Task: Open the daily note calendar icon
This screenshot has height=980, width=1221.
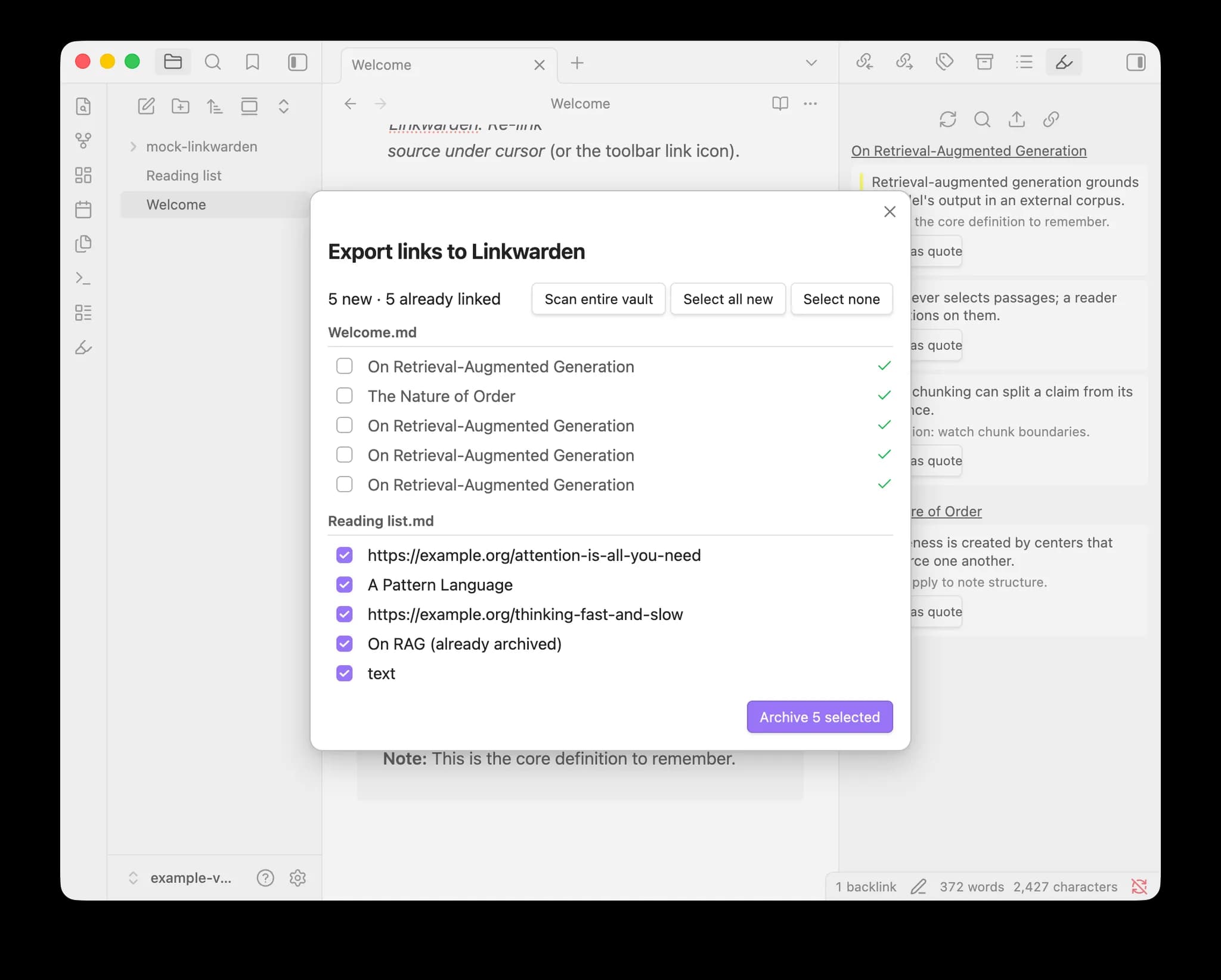Action: 83,209
